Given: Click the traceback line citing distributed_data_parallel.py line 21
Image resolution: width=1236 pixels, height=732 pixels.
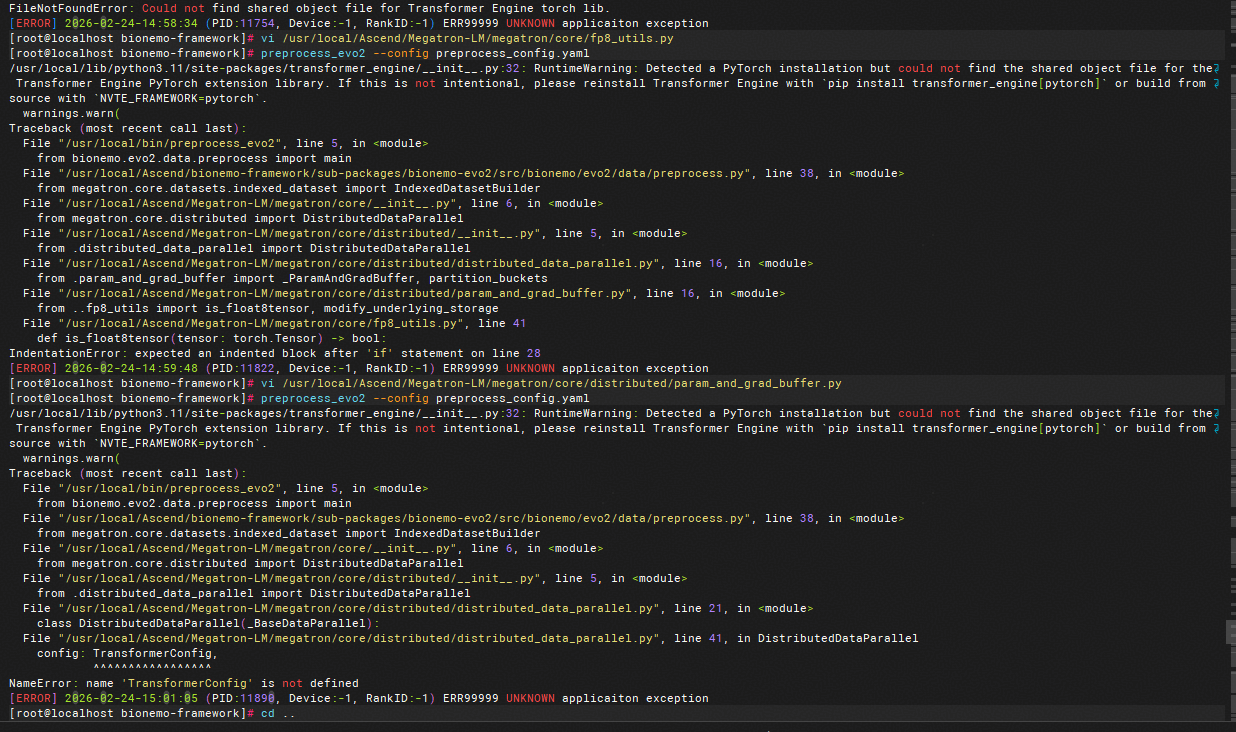Looking at the screenshot, I should 418,608.
